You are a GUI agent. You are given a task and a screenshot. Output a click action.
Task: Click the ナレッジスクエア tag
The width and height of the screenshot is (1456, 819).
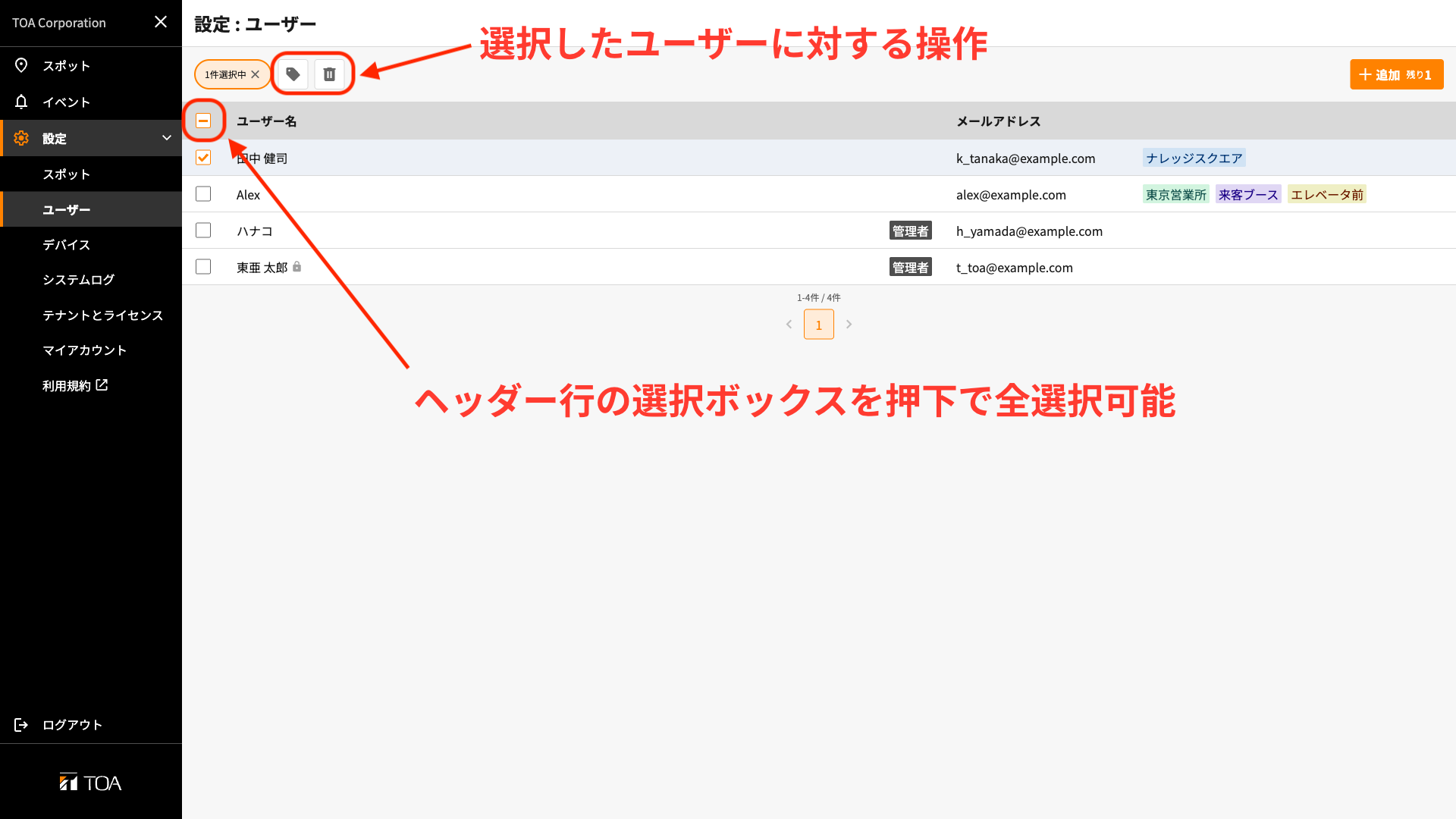coord(1194,158)
